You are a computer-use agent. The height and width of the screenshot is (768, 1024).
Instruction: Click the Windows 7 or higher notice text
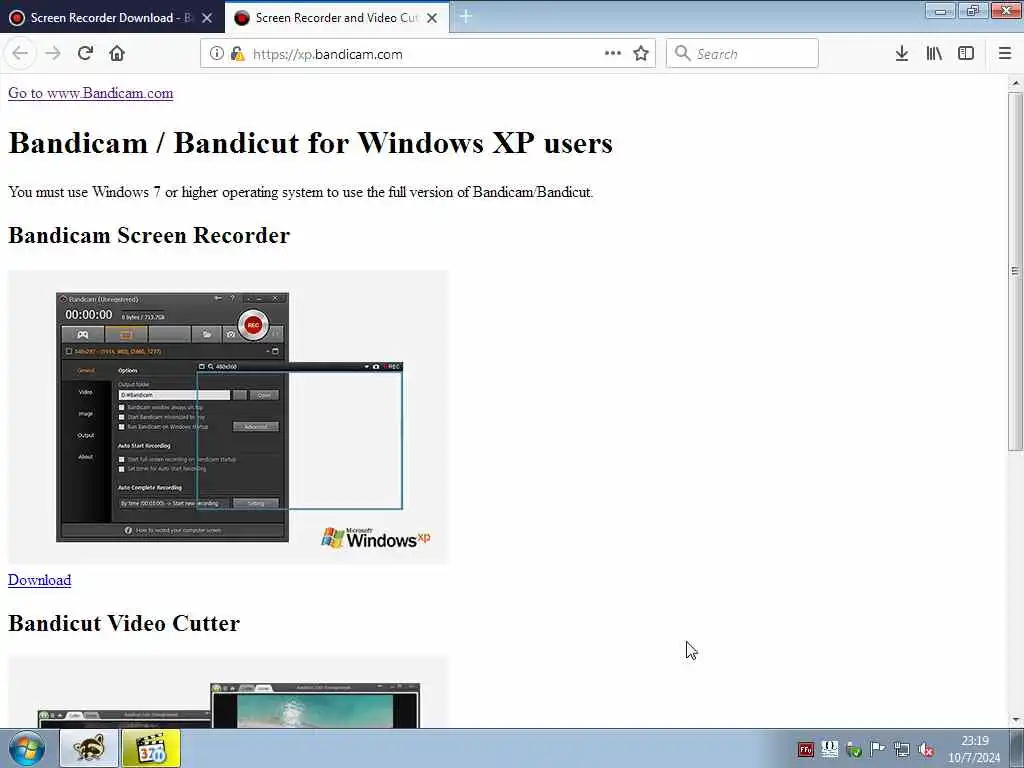[x=300, y=192]
